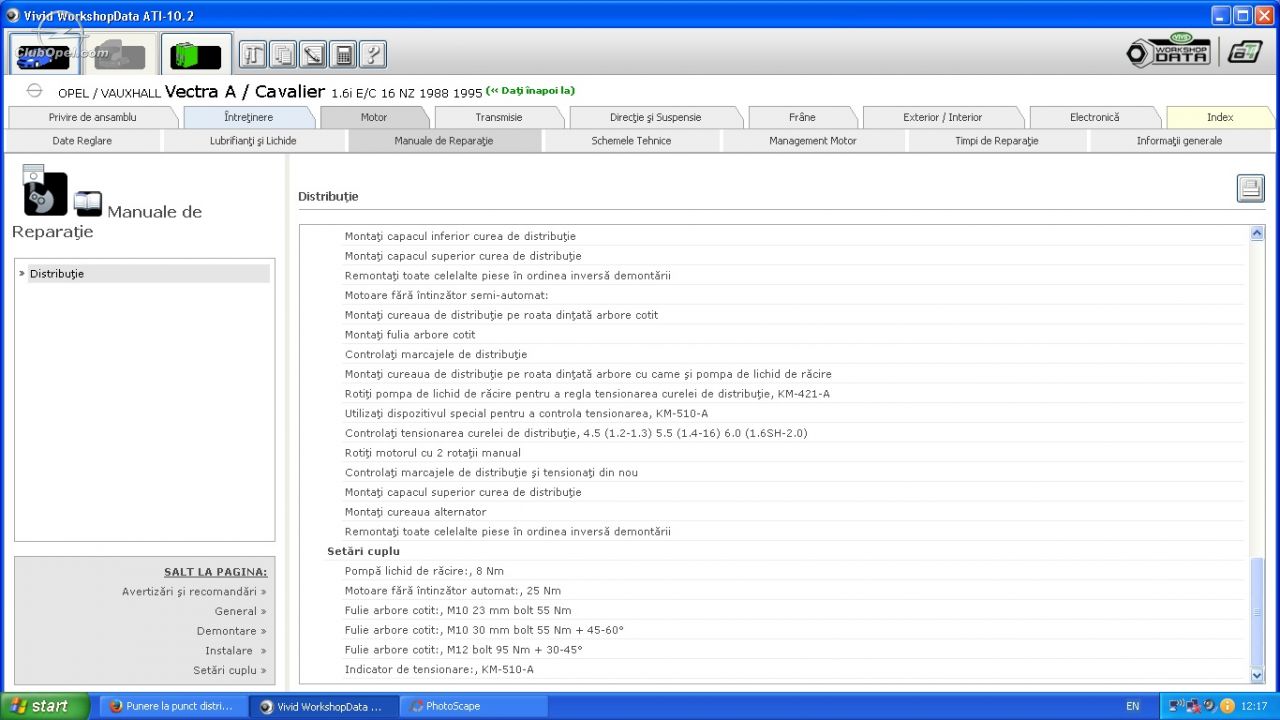This screenshot has height=720, width=1280.
Task: Open the green manuals book icon
Action: pyautogui.click(x=196, y=54)
